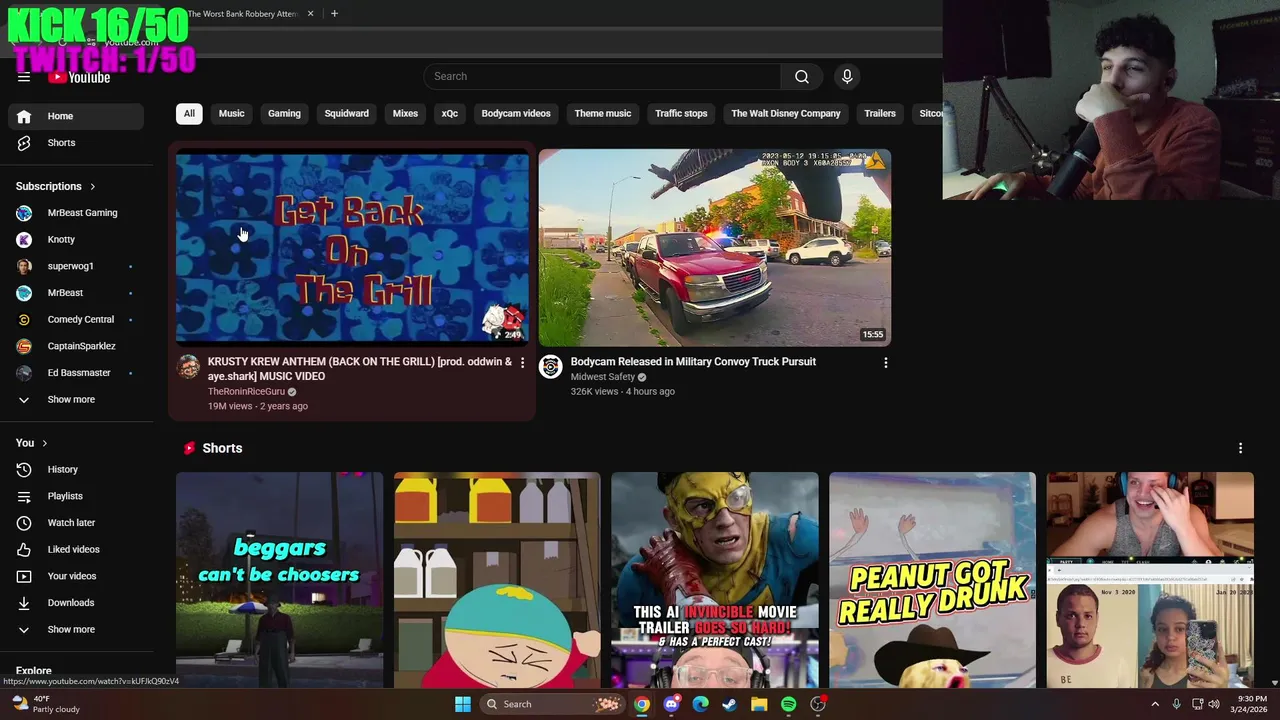Viewport: 1280px width, 720px height.
Task: Select the Gaming filter chip
Action: pos(284,114)
